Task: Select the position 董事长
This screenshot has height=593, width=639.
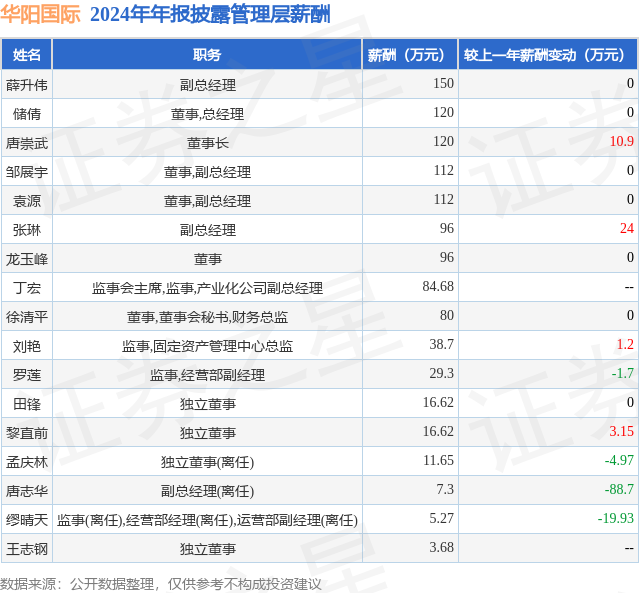Action: pyautogui.click(x=208, y=143)
